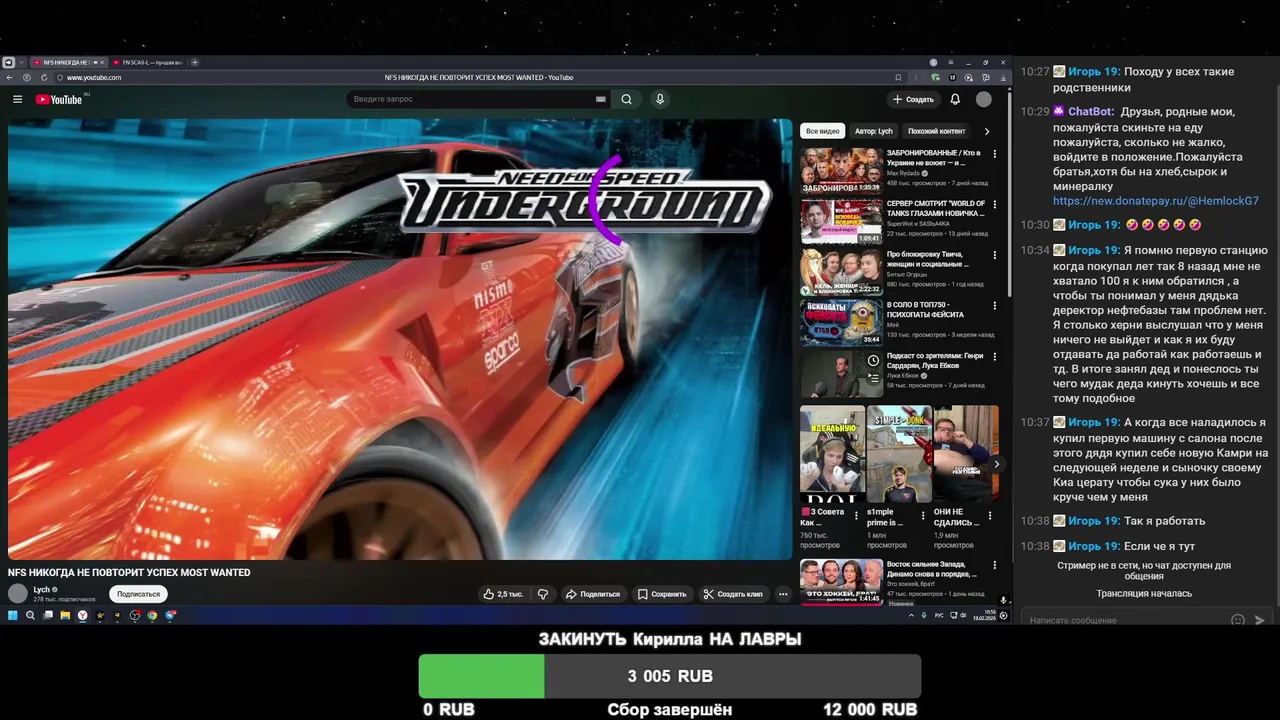The height and width of the screenshot is (720, 1280).
Task: Like the video with 2,5 тыс. likes
Action: click(x=503, y=594)
